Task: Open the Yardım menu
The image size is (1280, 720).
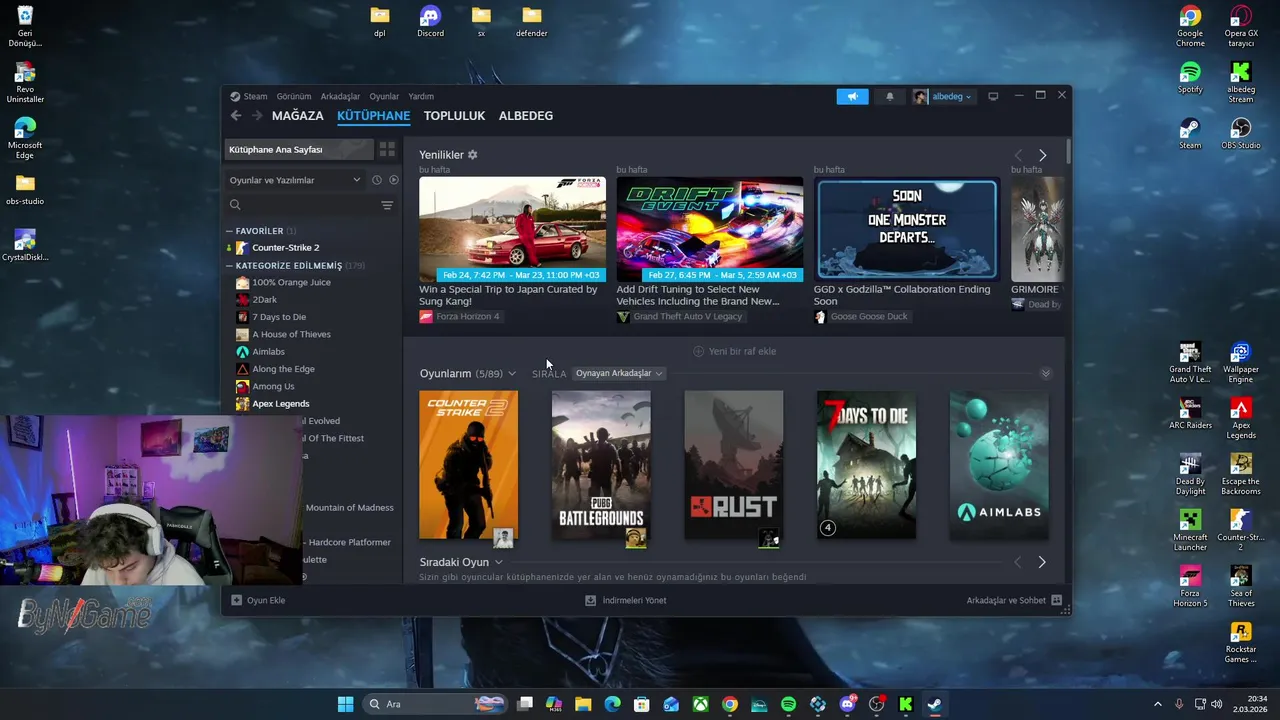Action: pyautogui.click(x=421, y=96)
